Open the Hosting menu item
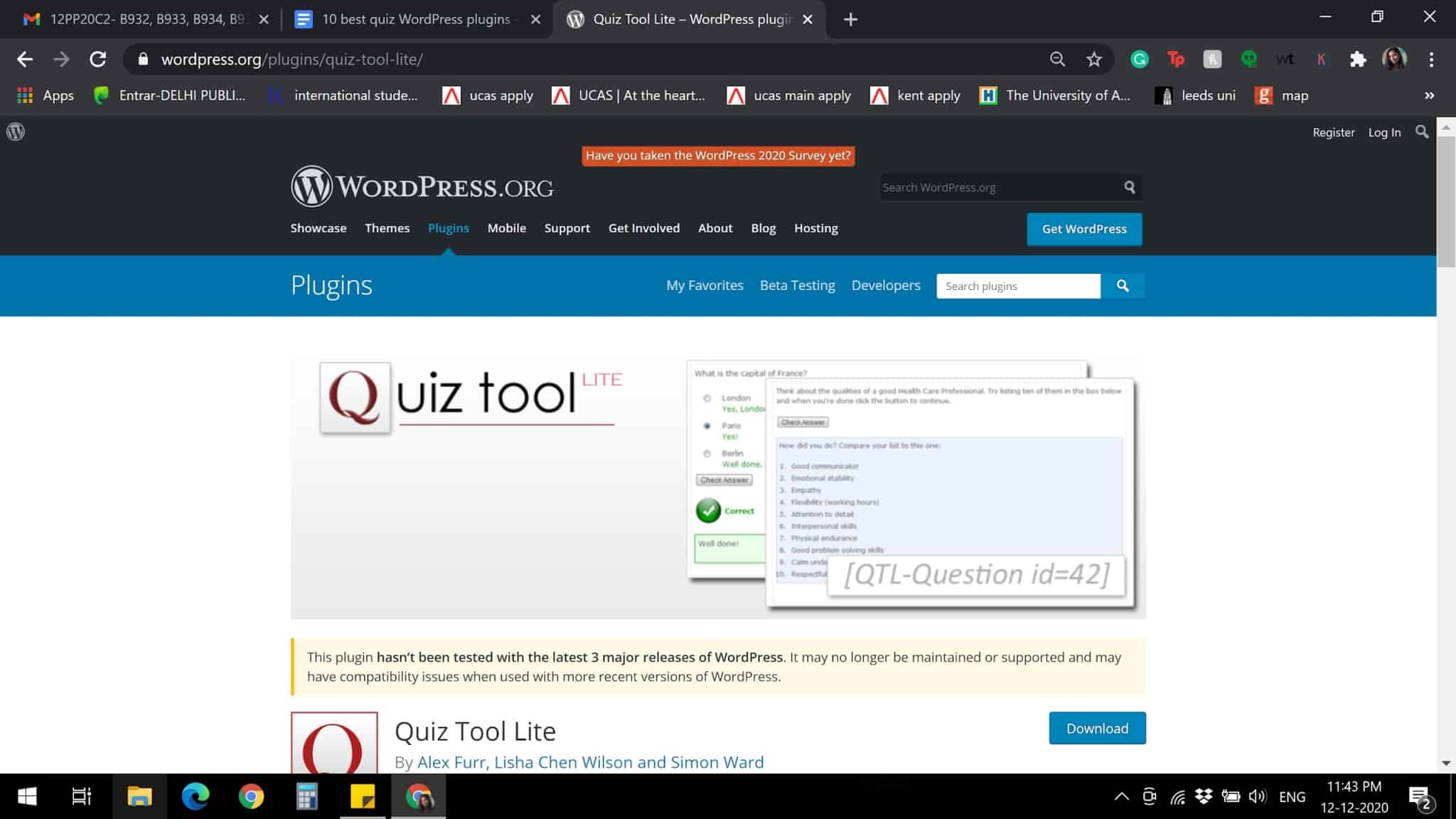The image size is (1456, 819). [x=816, y=228]
